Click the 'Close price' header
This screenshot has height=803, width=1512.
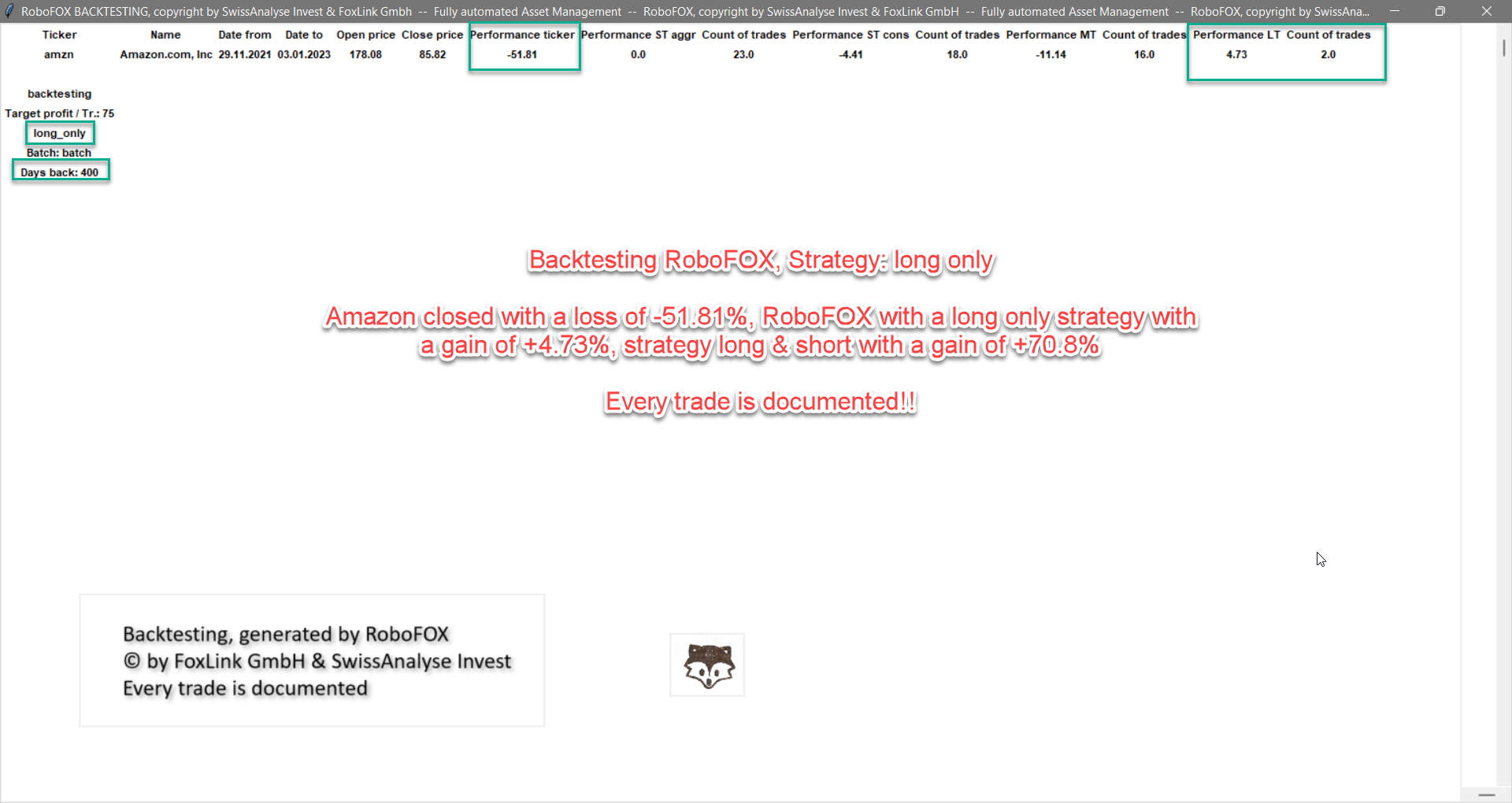pyautogui.click(x=432, y=35)
